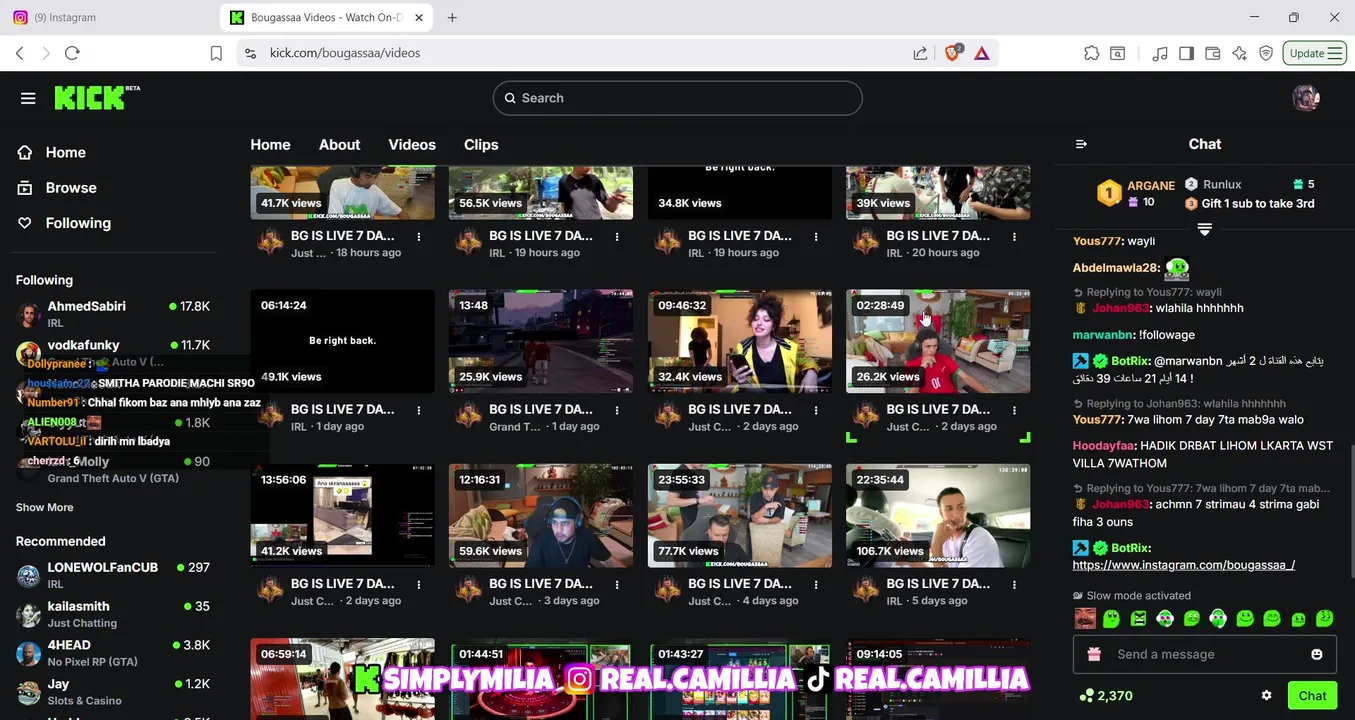This screenshot has height=720, width=1355.
Task: Open options for 5 days ago IRL video
Action: (x=1014, y=584)
